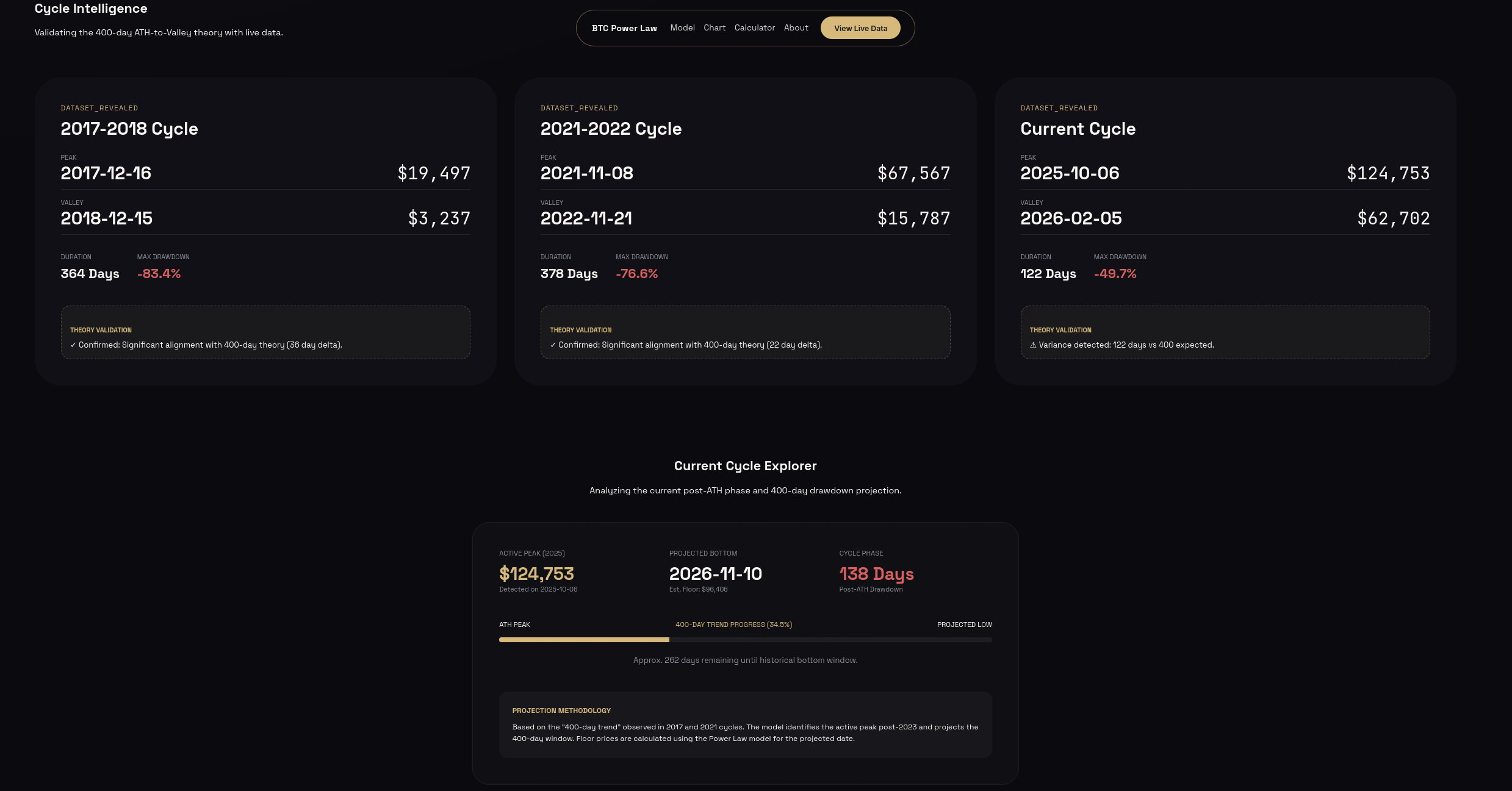Navigate to the About page

click(796, 28)
